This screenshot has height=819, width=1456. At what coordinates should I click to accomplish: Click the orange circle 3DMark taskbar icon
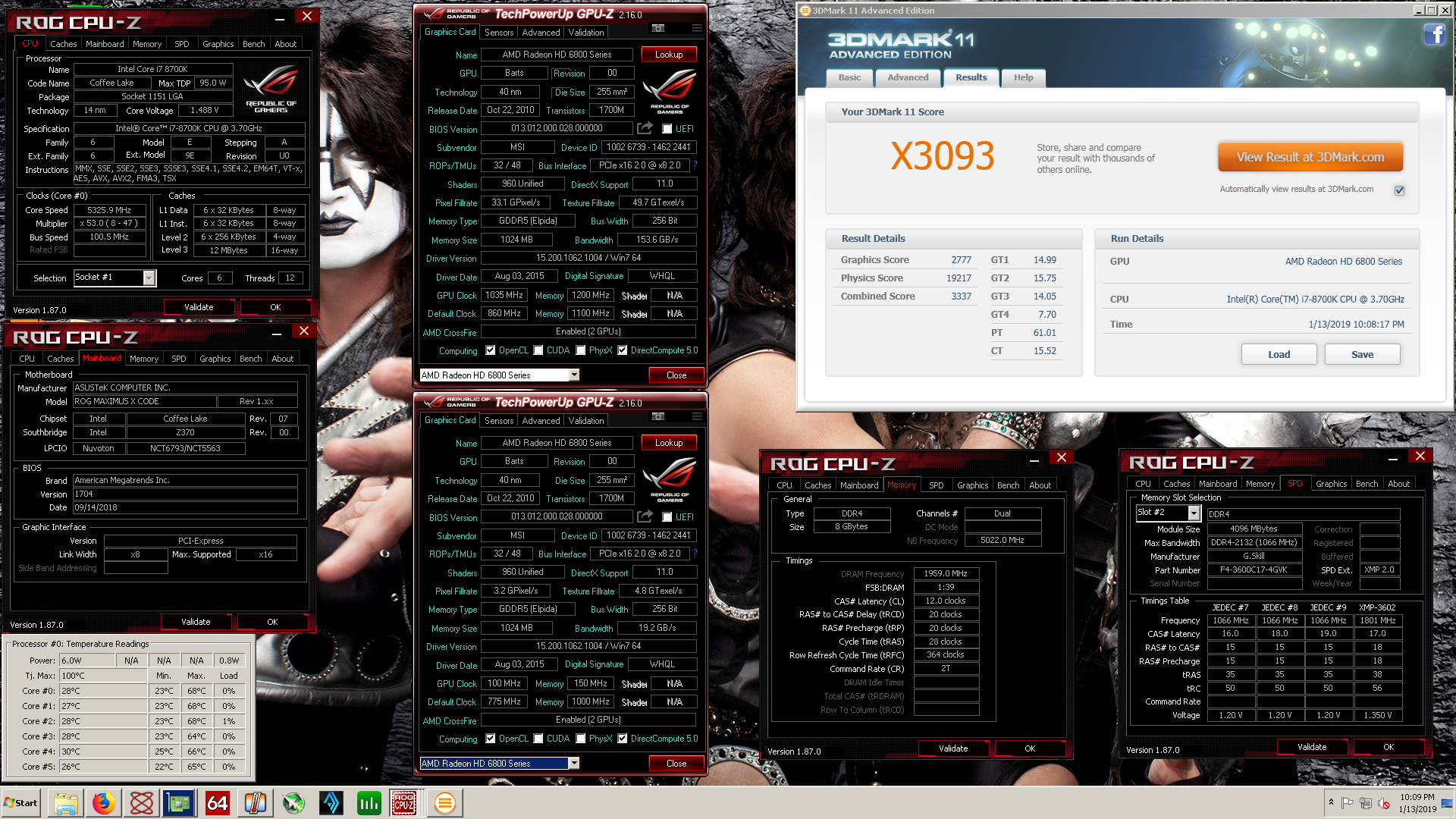[x=444, y=803]
